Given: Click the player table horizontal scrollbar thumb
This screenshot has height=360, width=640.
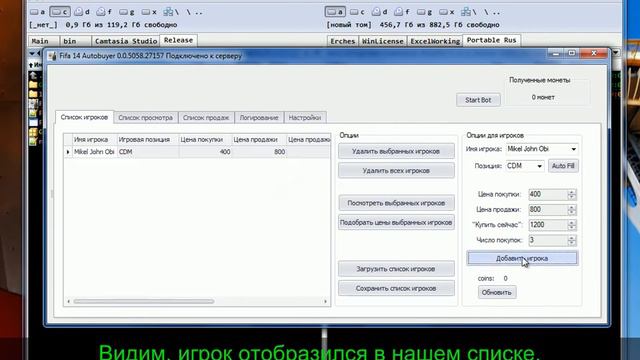Looking at the screenshot, I should coord(144,301).
